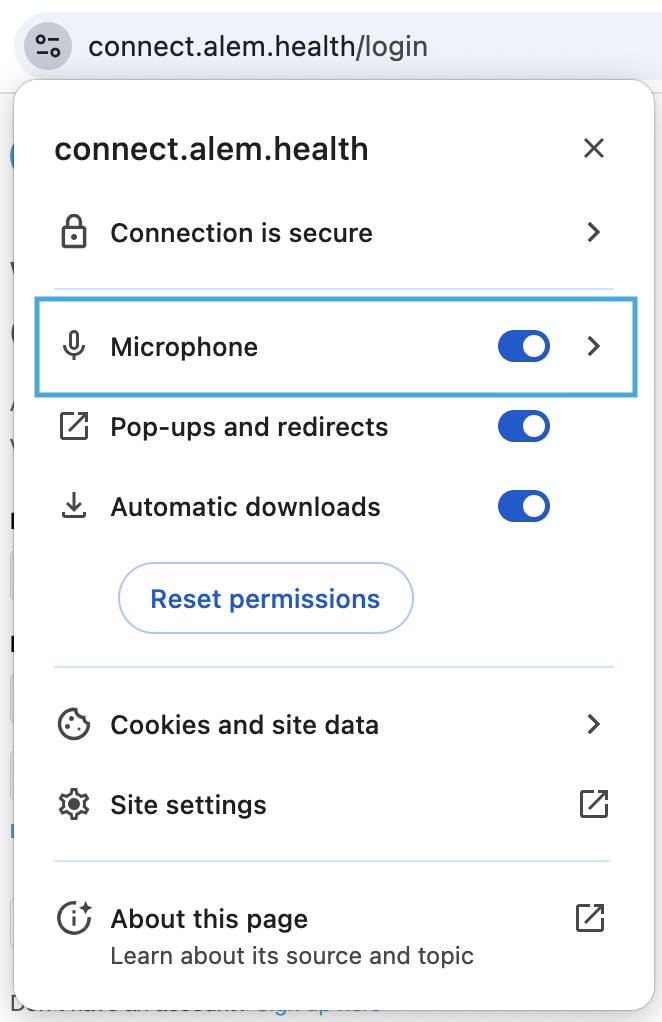The height and width of the screenshot is (1022, 662).
Task: Click the pop-ups and redirects icon
Action: coord(74,426)
